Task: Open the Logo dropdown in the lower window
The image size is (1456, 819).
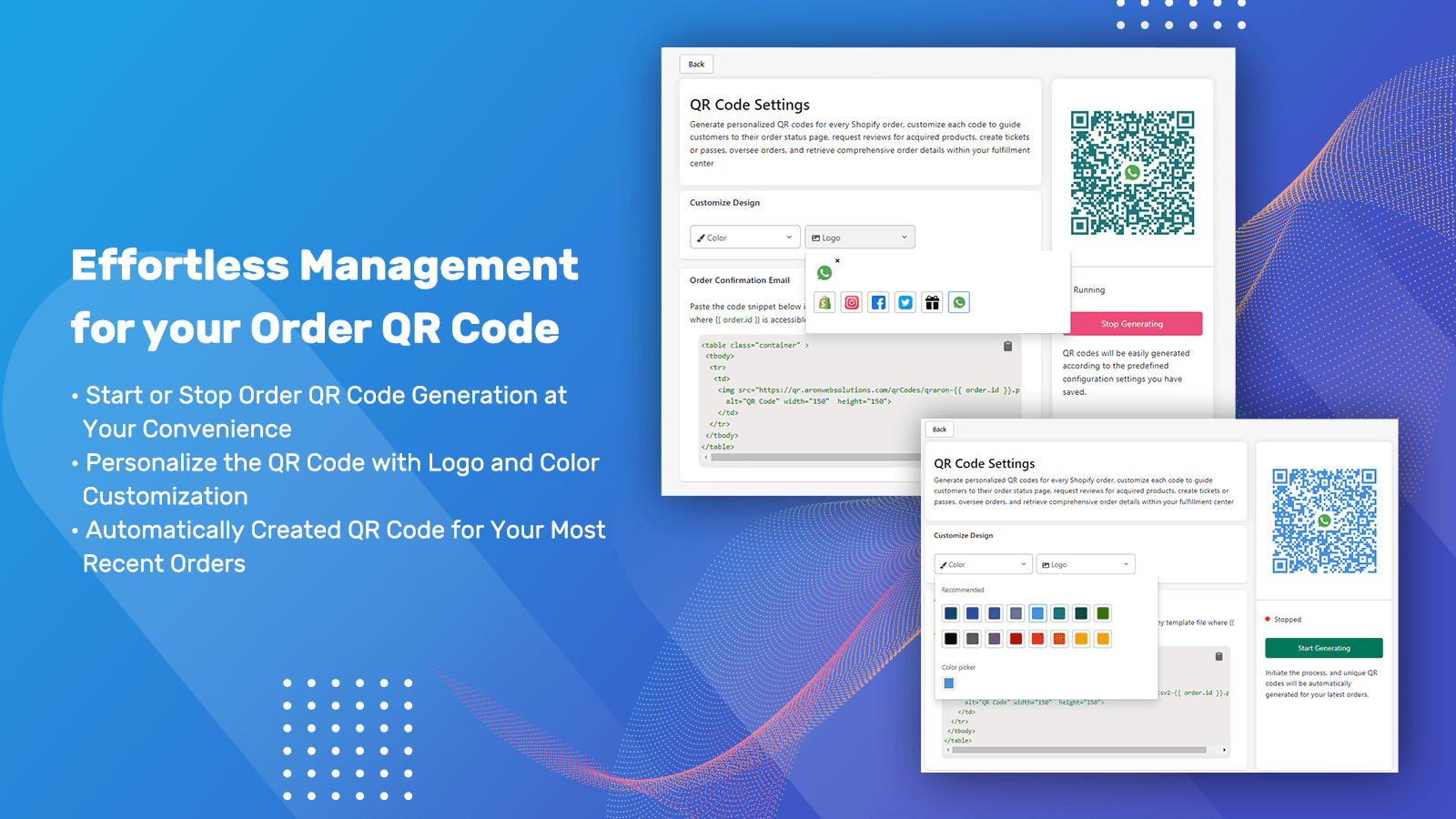Action: click(x=1085, y=564)
